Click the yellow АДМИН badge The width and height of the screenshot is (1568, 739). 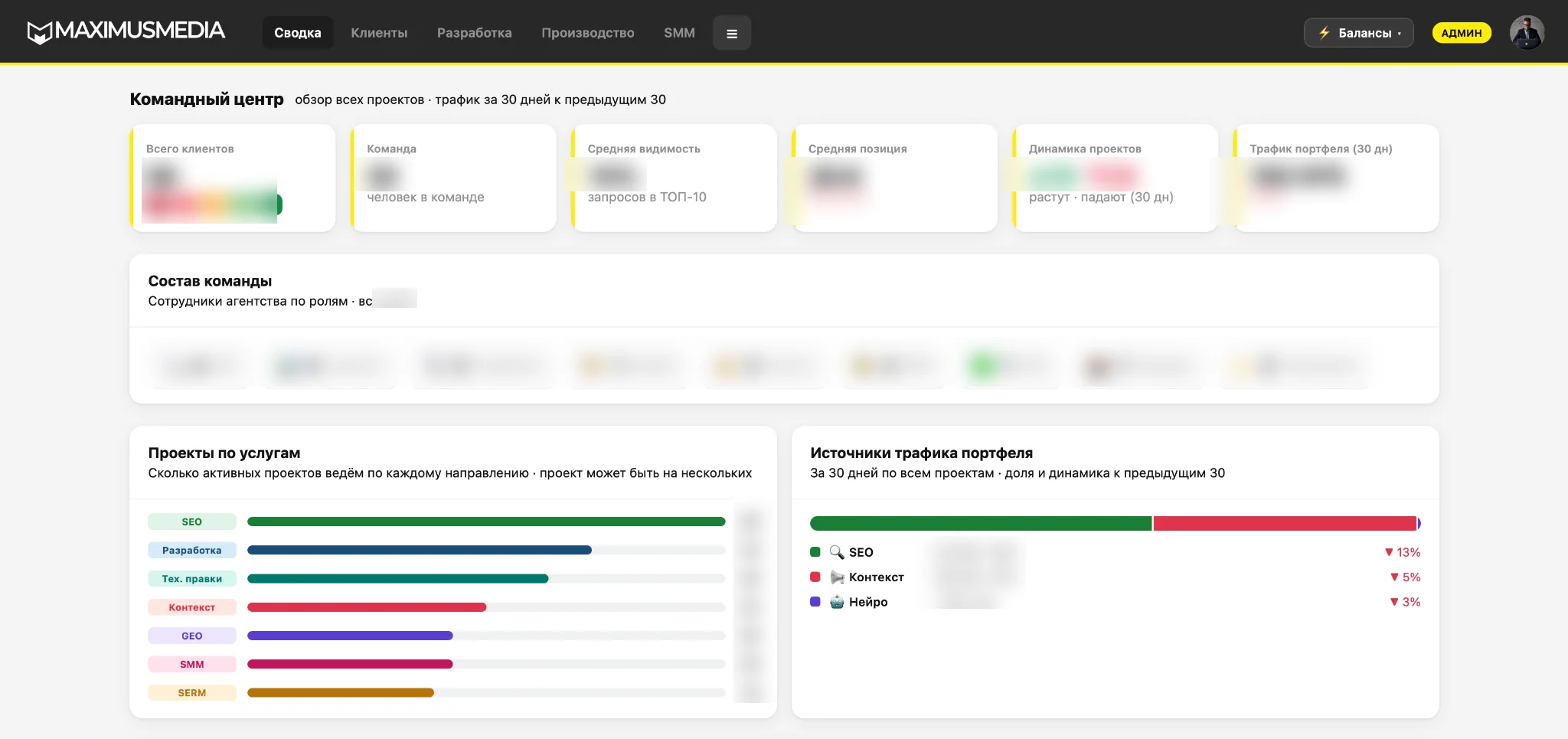pyautogui.click(x=1462, y=33)
